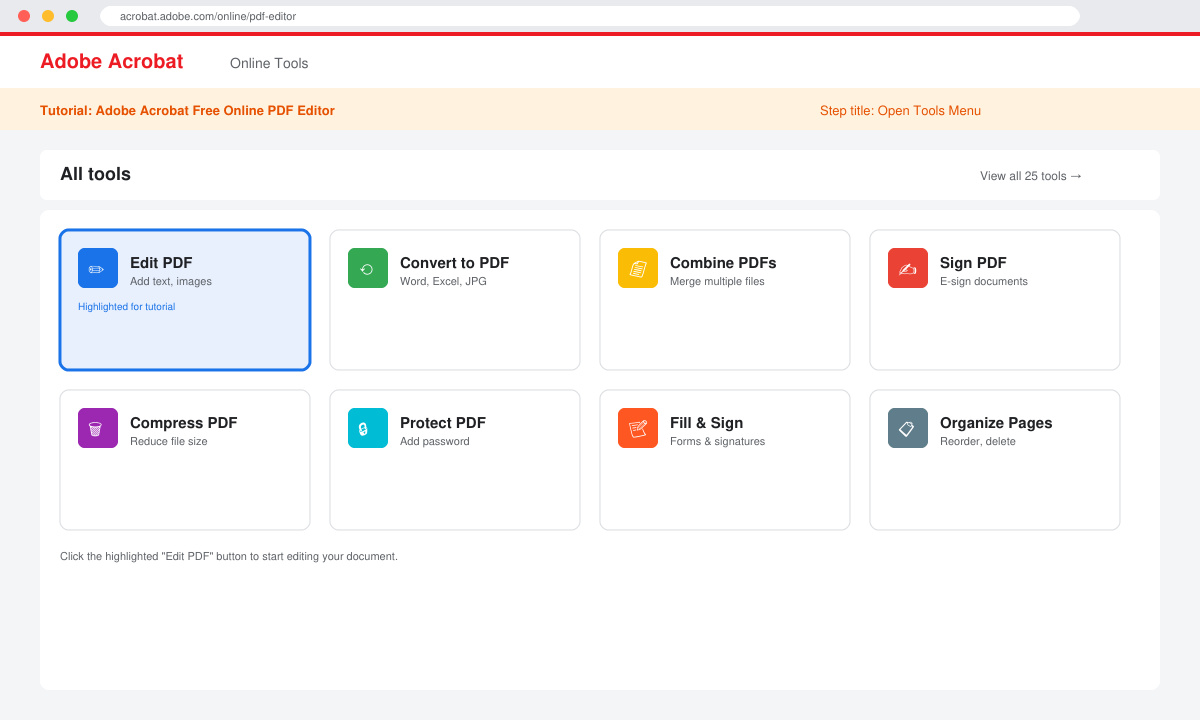Click the "Step title: Open Tools Menu" text
1200x720 pixels.
(x=900, y=111)
